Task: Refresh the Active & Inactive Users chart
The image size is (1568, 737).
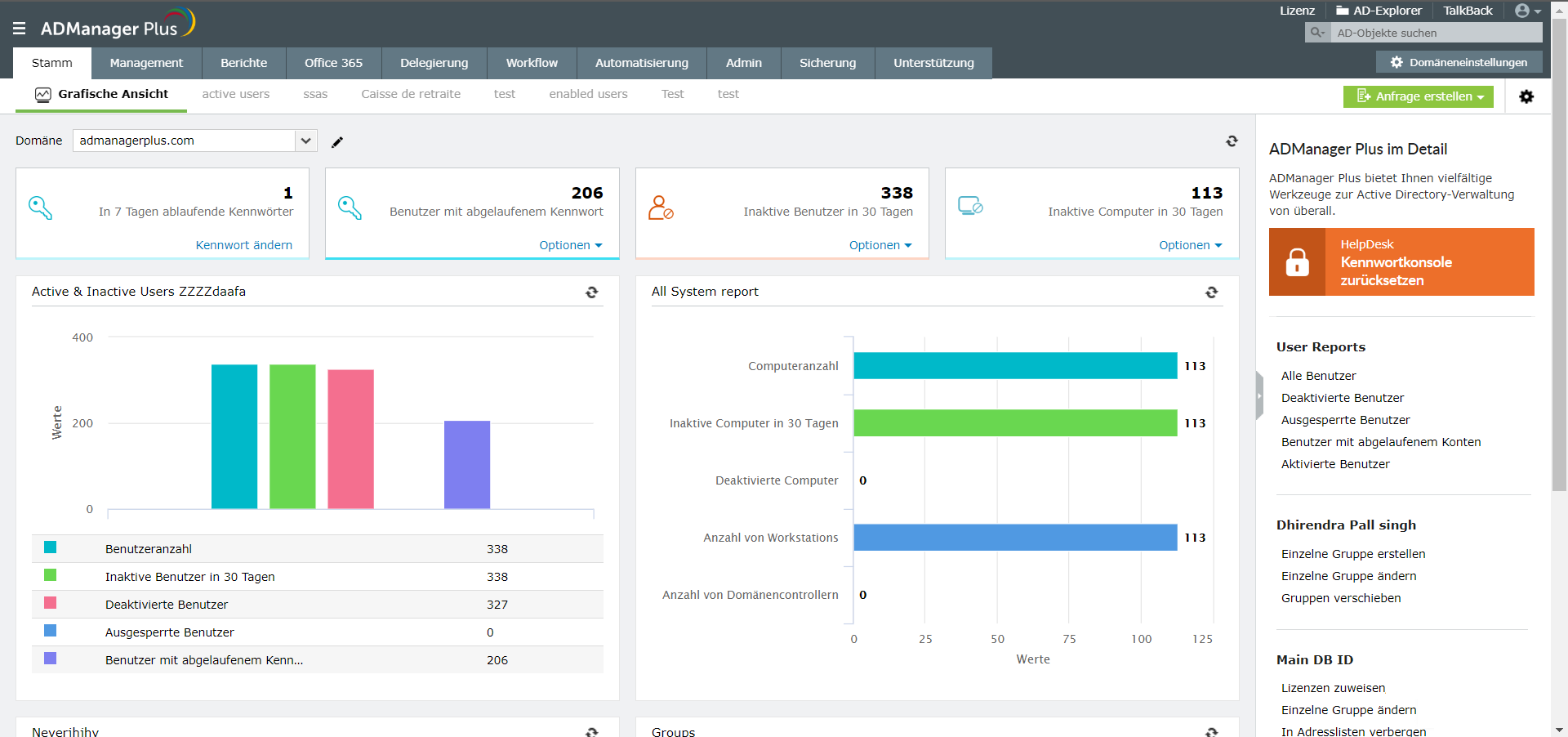Action: [591, 293]
